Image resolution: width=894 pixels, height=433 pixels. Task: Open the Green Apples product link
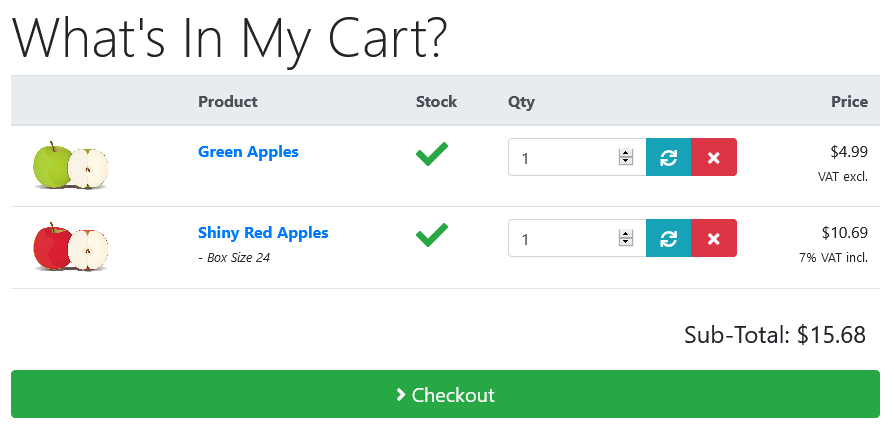click(248, 152)
